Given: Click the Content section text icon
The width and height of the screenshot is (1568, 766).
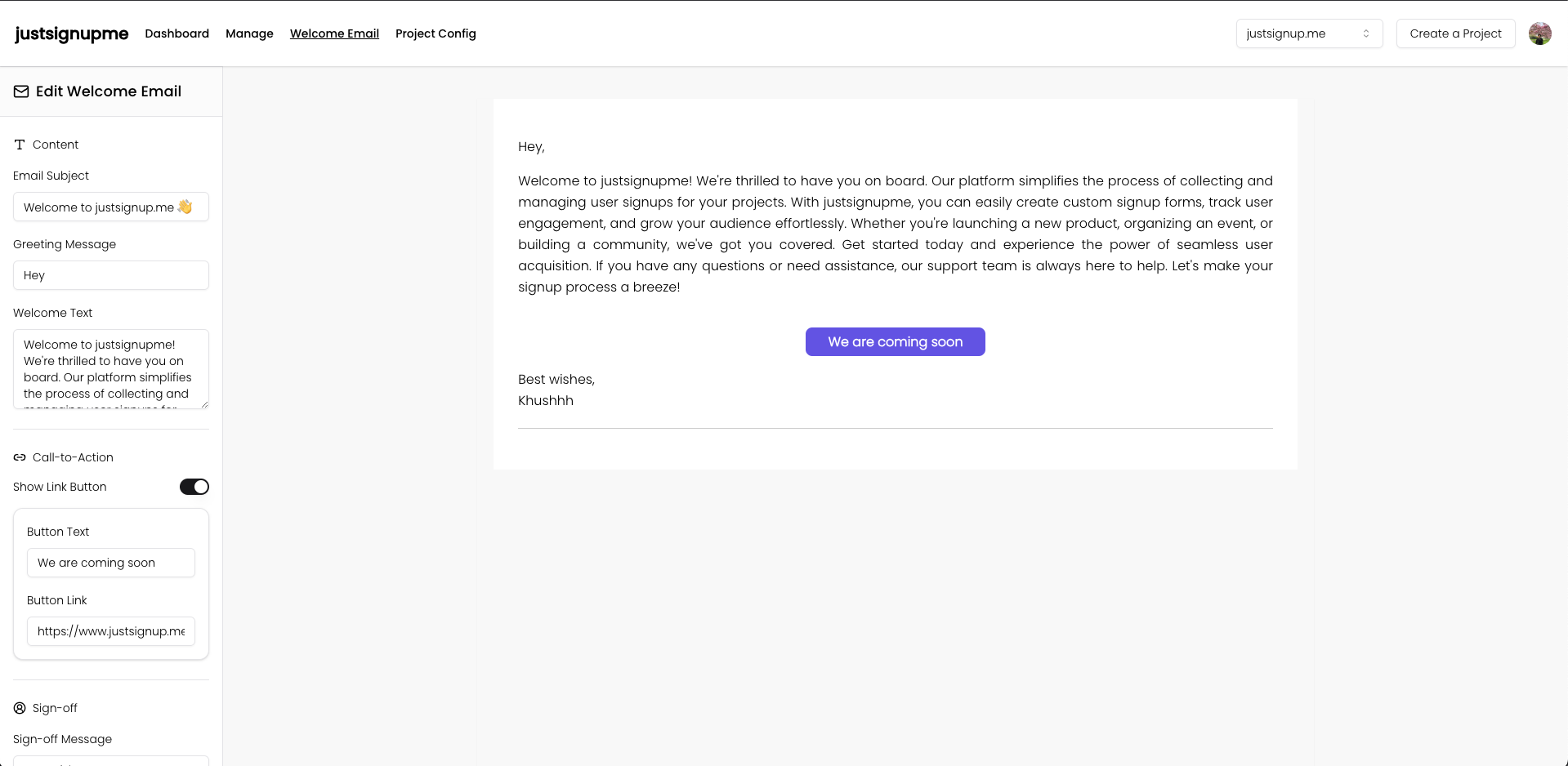Looking at the screenshot, I should click(20, 145).
